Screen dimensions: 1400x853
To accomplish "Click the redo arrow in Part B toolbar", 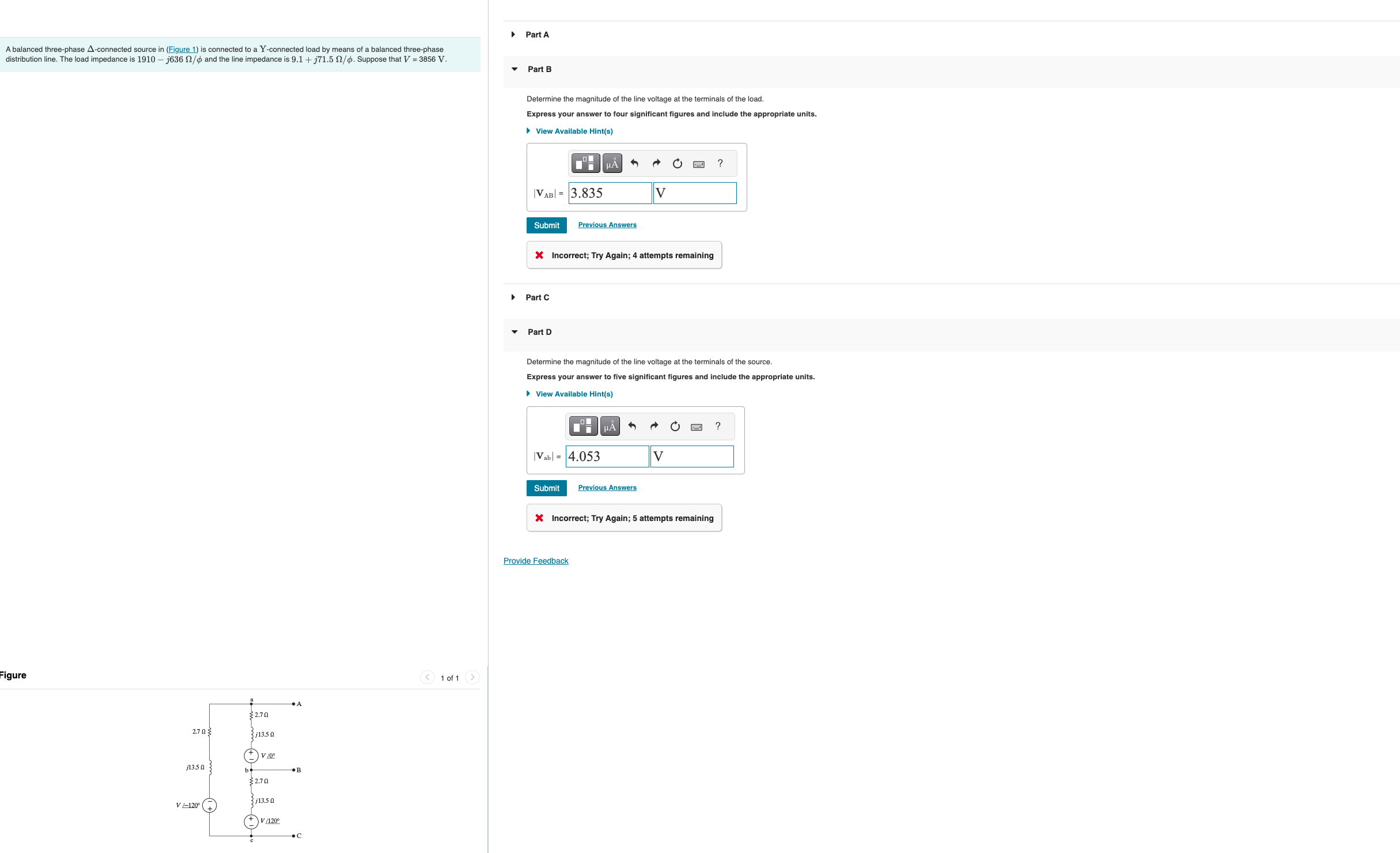I will click(656, 164).
